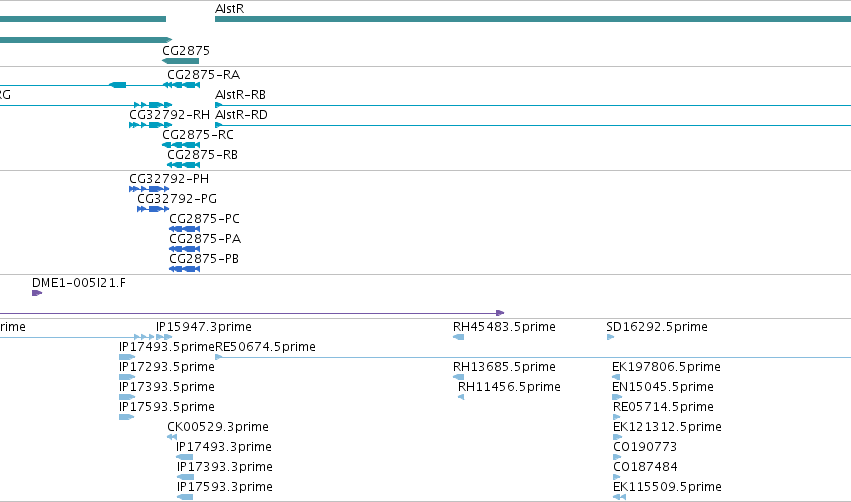Image resolution: width=851 pixels, height=502 pixels.
Task: Select CG2875-RC transcript label
Action: pos(198,135)
